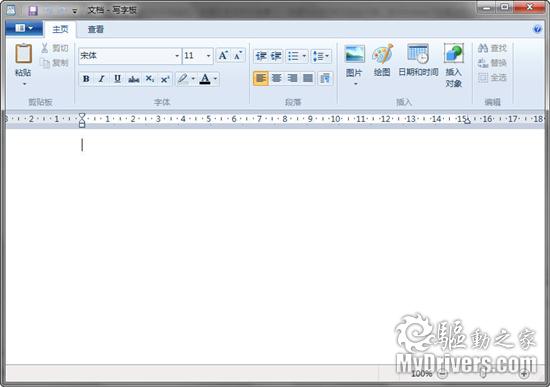Expand the arrow beneath 图片
Viewport: 550px width, 387px height.
pos(355,84)
